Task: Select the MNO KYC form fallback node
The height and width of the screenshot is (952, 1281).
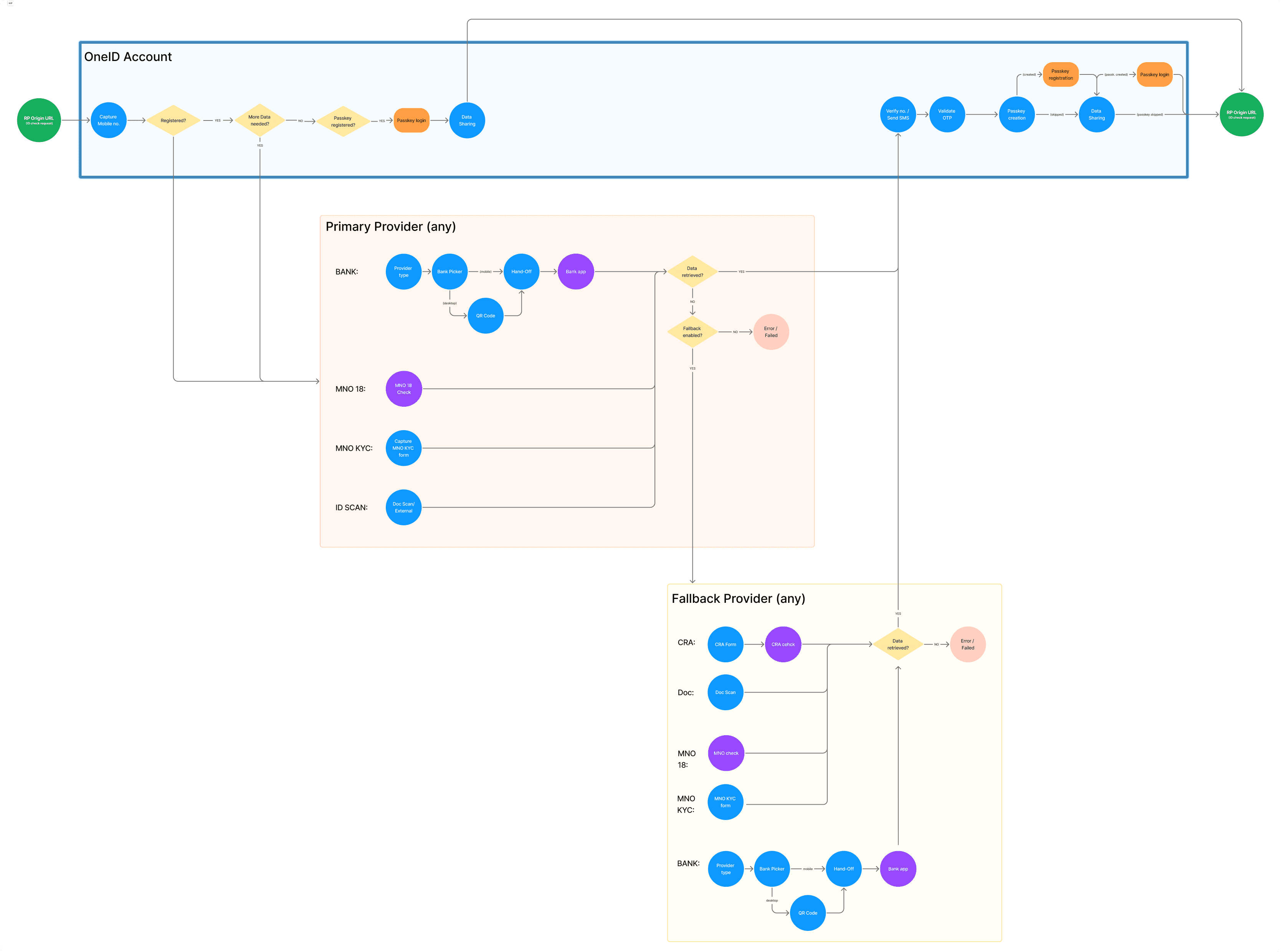Action: [725, 802]
